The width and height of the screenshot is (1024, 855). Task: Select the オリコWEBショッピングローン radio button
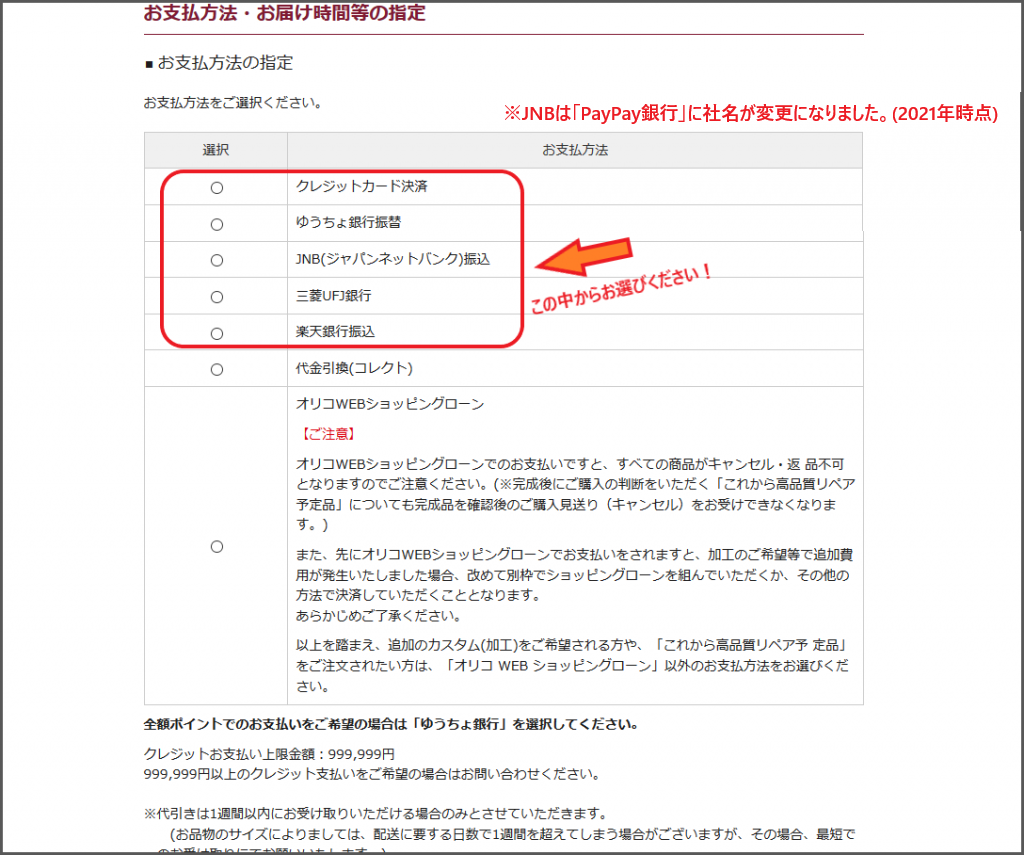tap(217, 547)
